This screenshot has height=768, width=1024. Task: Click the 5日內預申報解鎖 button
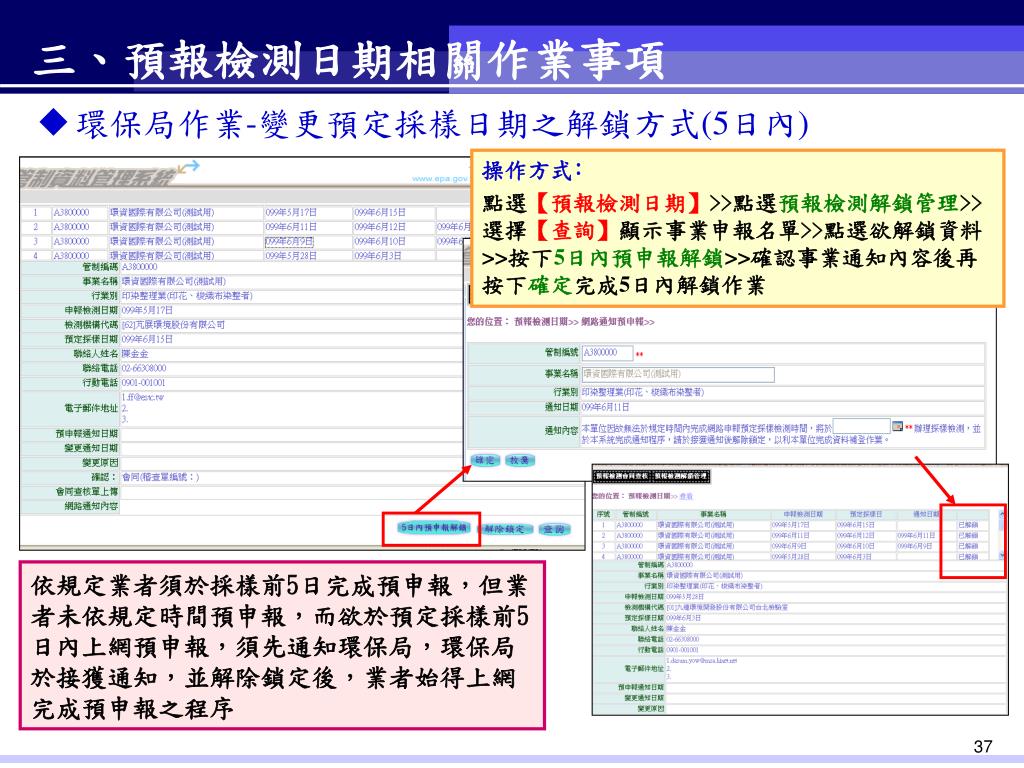click(x=433, y=528)
